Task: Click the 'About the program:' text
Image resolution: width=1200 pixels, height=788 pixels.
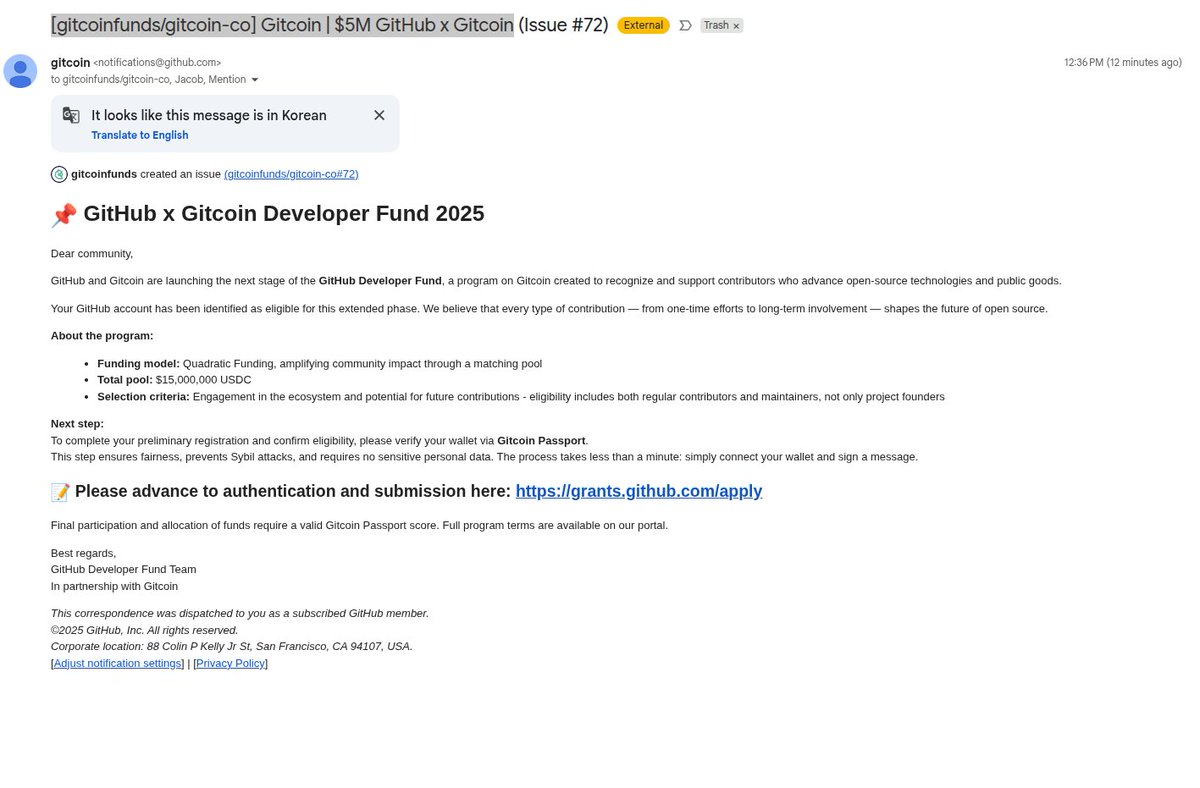Action: pyautogui.click(x=102, y=336)
